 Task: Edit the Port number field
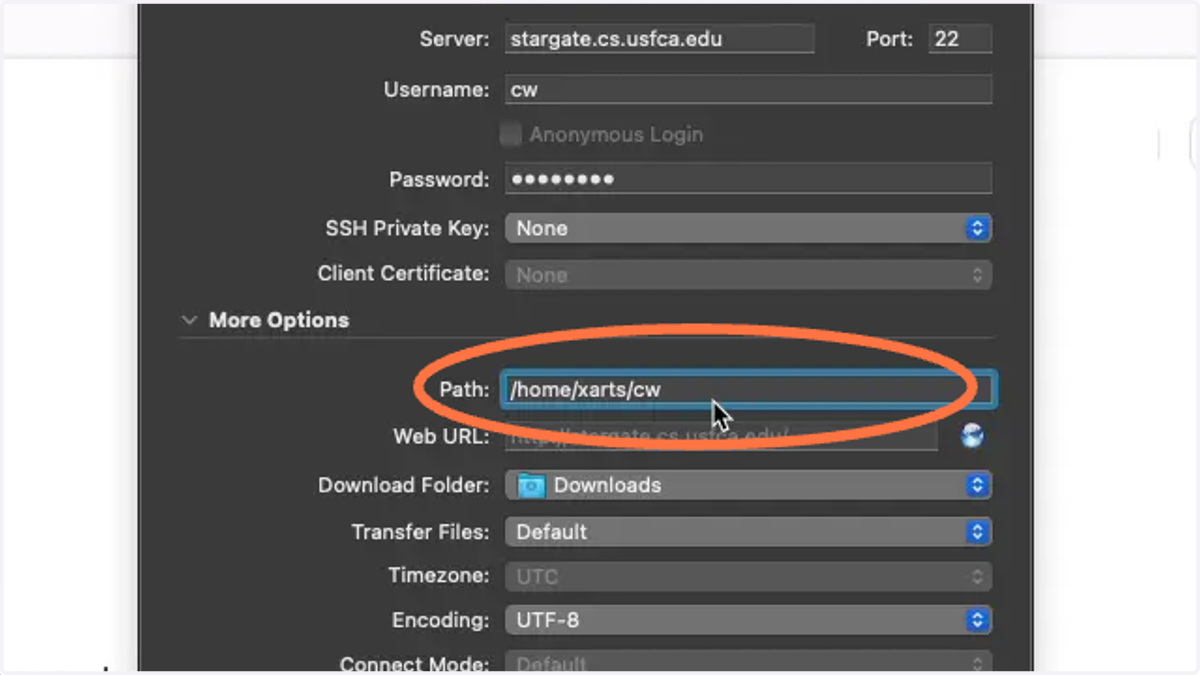coord(960,39)
